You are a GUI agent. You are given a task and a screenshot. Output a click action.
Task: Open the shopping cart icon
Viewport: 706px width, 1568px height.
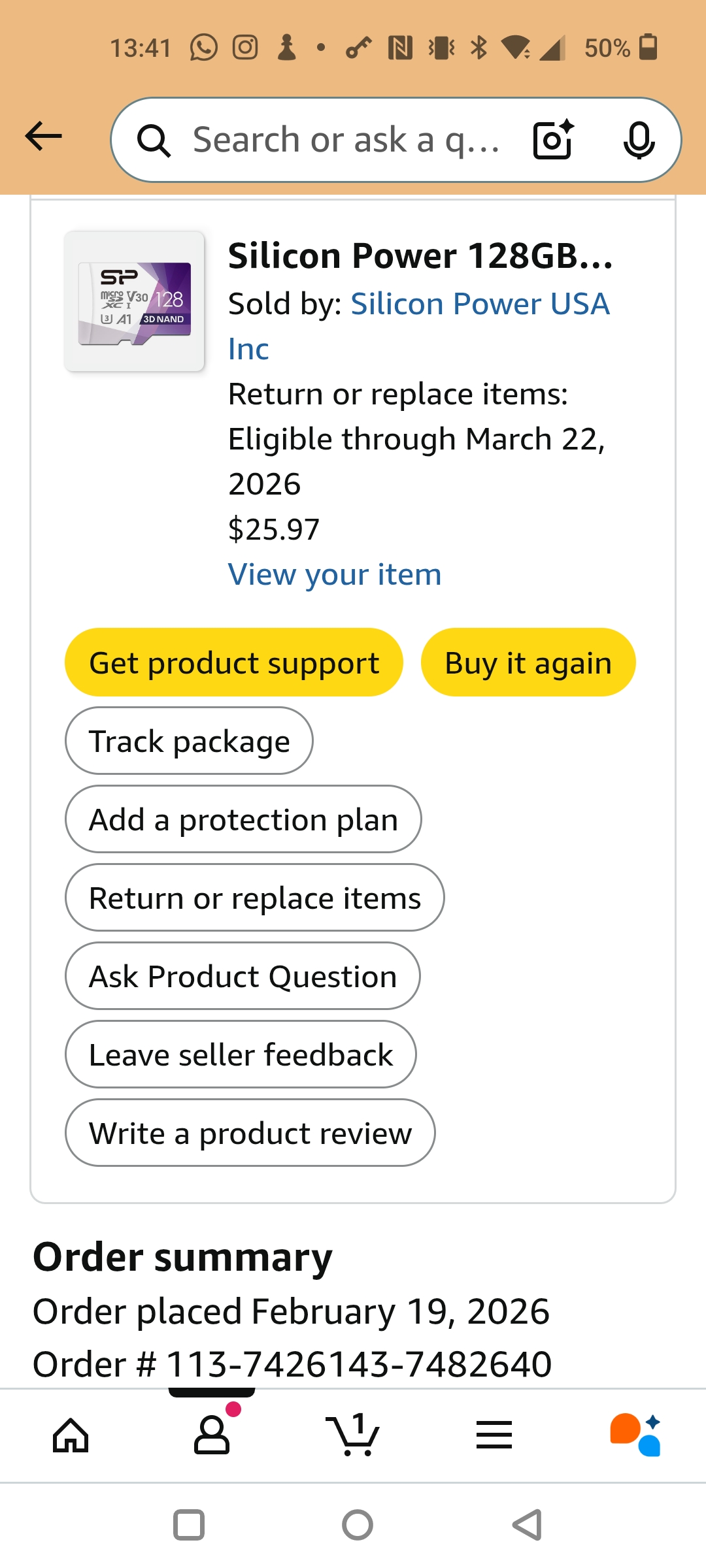click(353, 1435)
